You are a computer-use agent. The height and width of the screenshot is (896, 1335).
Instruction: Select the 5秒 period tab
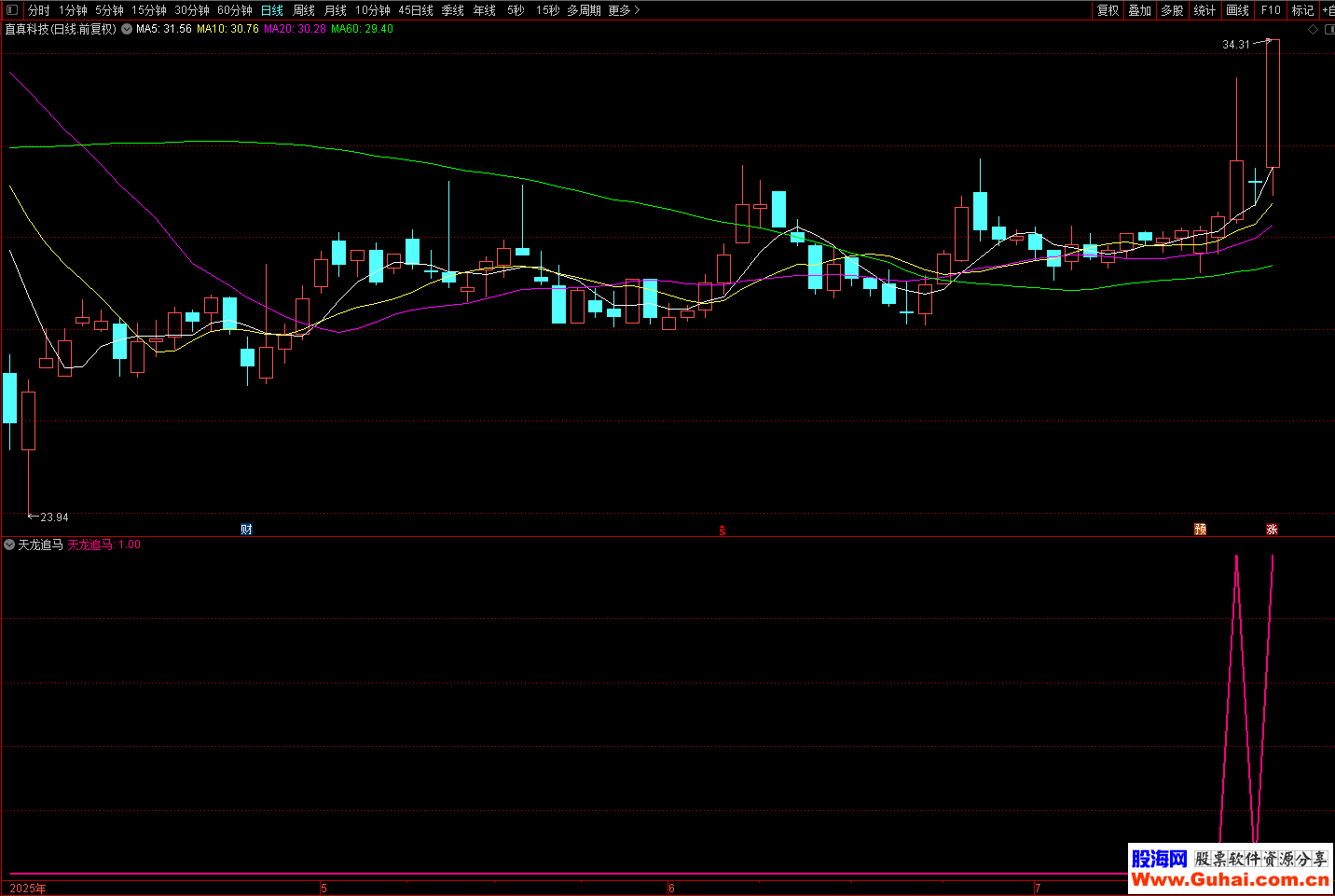[x=516, y=10]
